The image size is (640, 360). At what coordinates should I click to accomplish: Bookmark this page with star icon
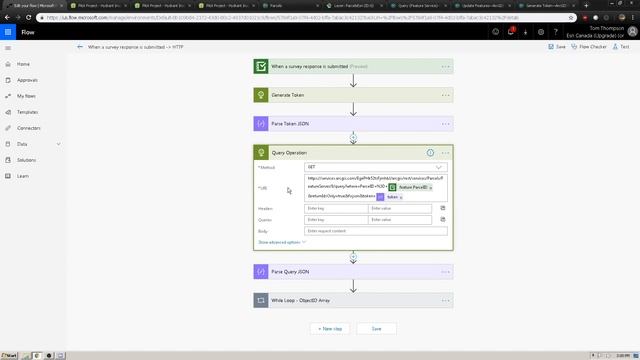point(571,18)
